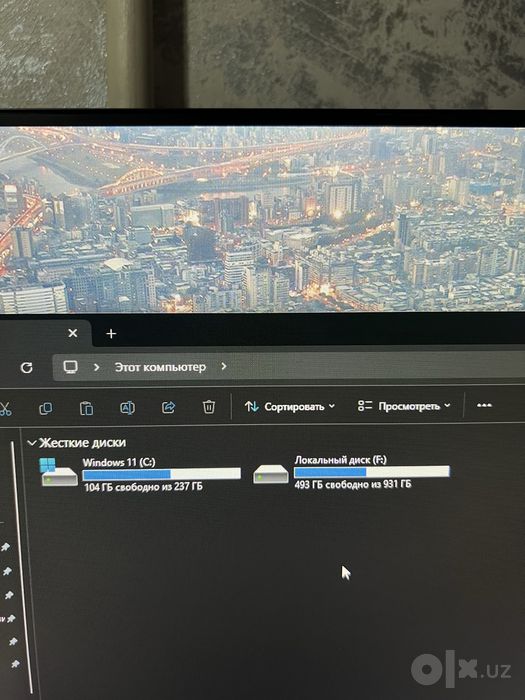Image resolution: width=525 pixels, height=700 pixels.
Task: Select Локальный диск (F:) drive
Action: (351, 472)
